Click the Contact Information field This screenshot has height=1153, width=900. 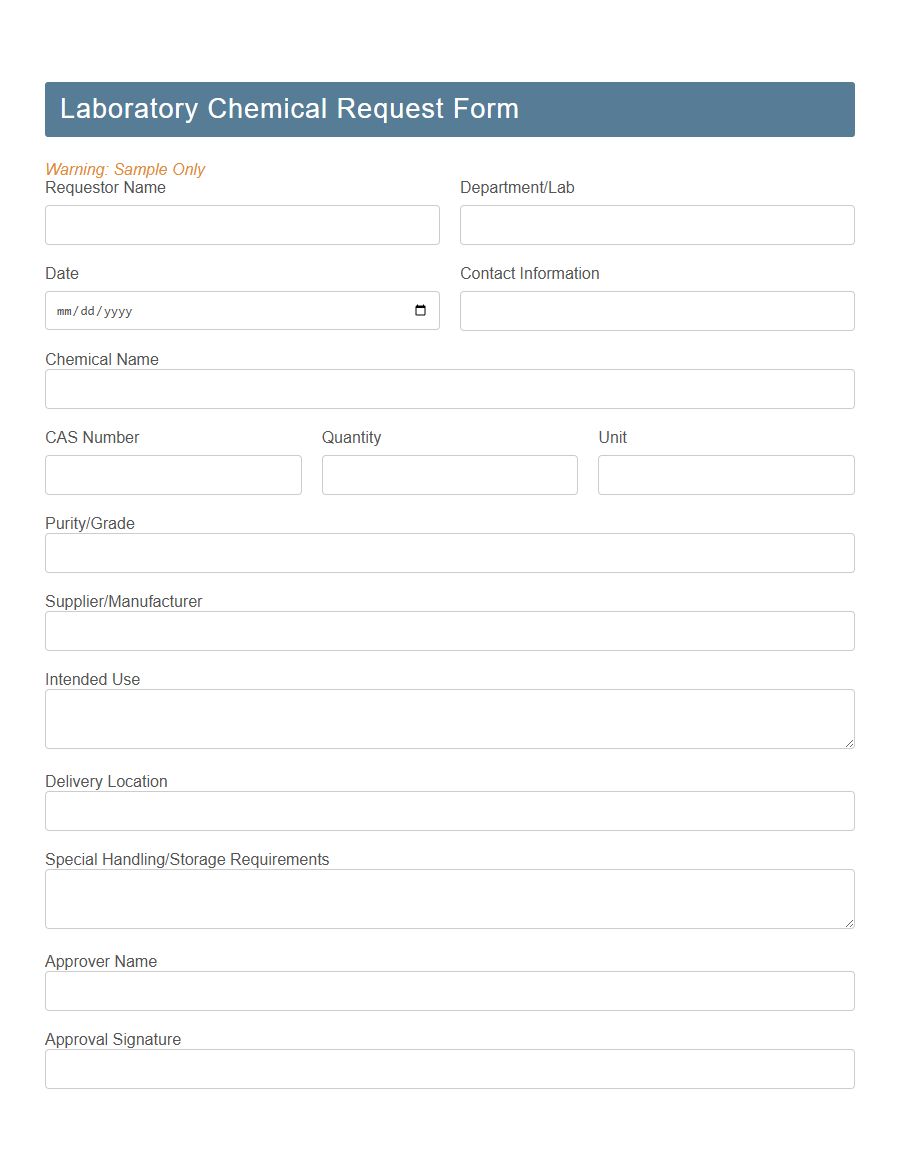point(657,310)
